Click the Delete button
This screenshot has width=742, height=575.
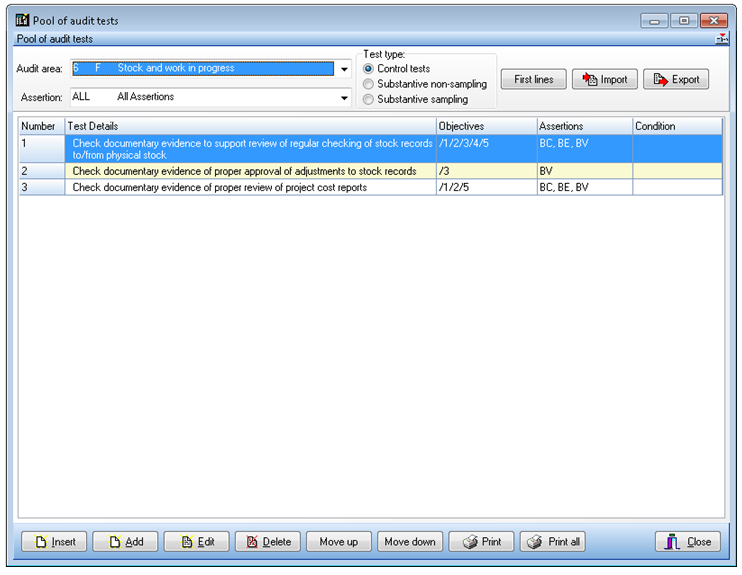point(268,541)
